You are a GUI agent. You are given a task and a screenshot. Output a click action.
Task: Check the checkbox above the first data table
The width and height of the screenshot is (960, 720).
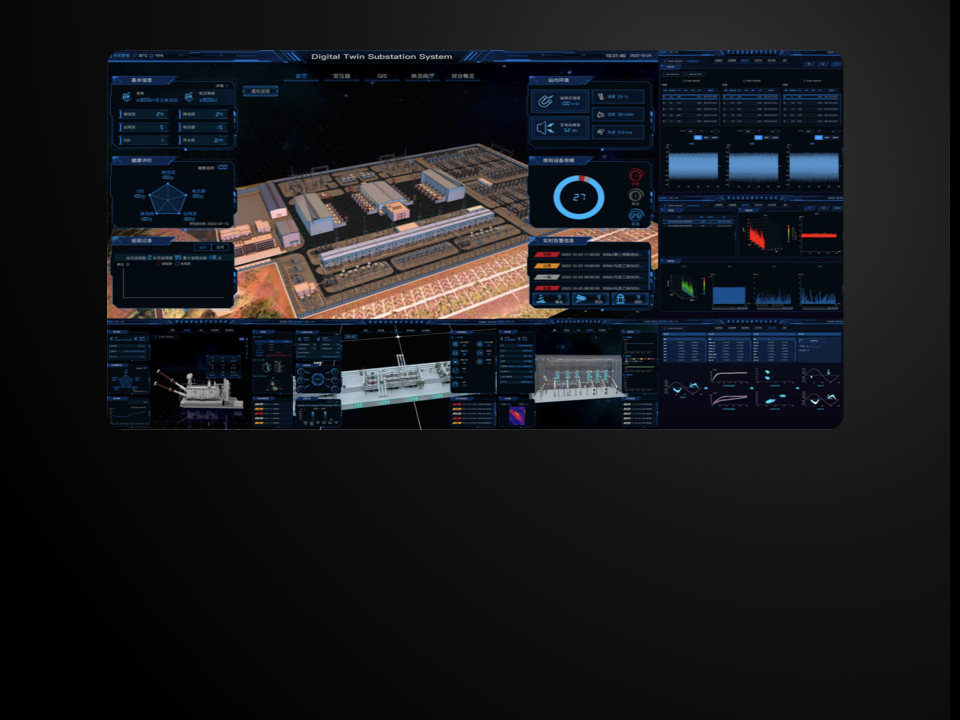684,81
